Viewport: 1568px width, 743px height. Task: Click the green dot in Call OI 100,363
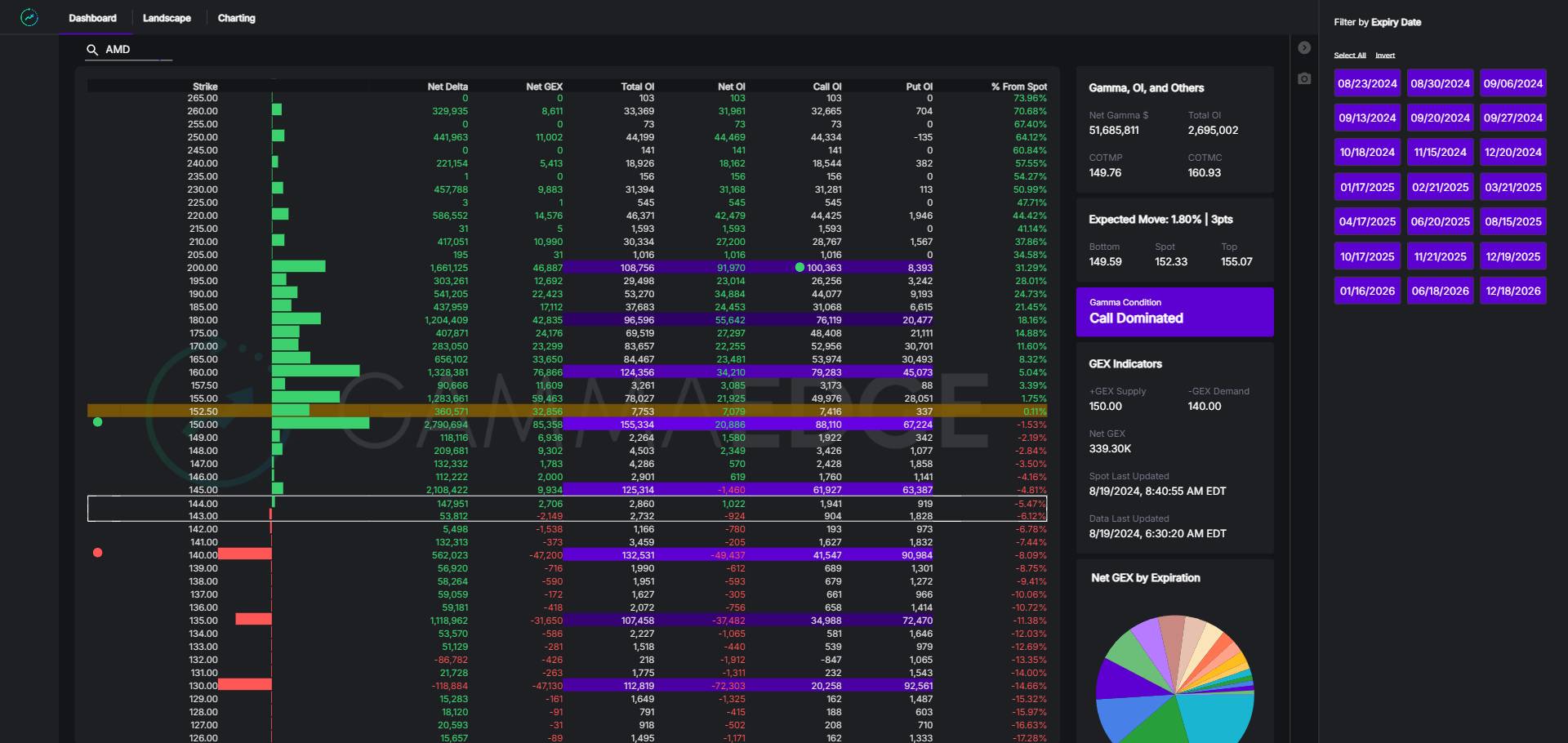[800, 268]
